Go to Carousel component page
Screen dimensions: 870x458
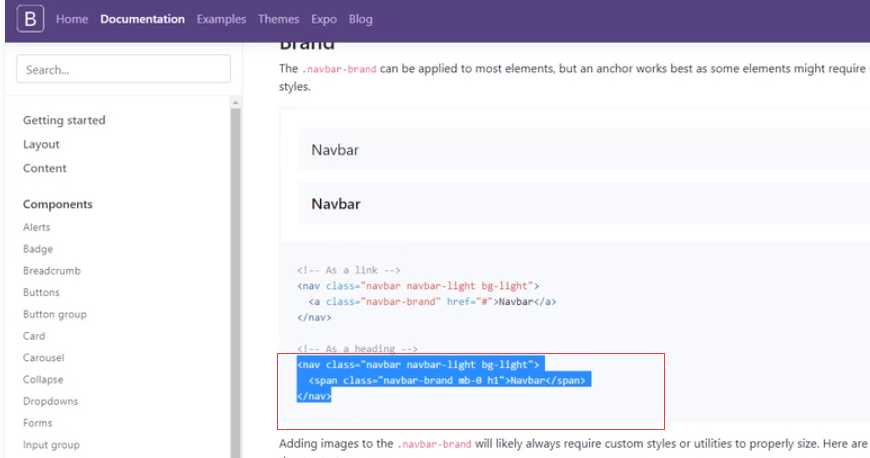click(x=43, y=358)
